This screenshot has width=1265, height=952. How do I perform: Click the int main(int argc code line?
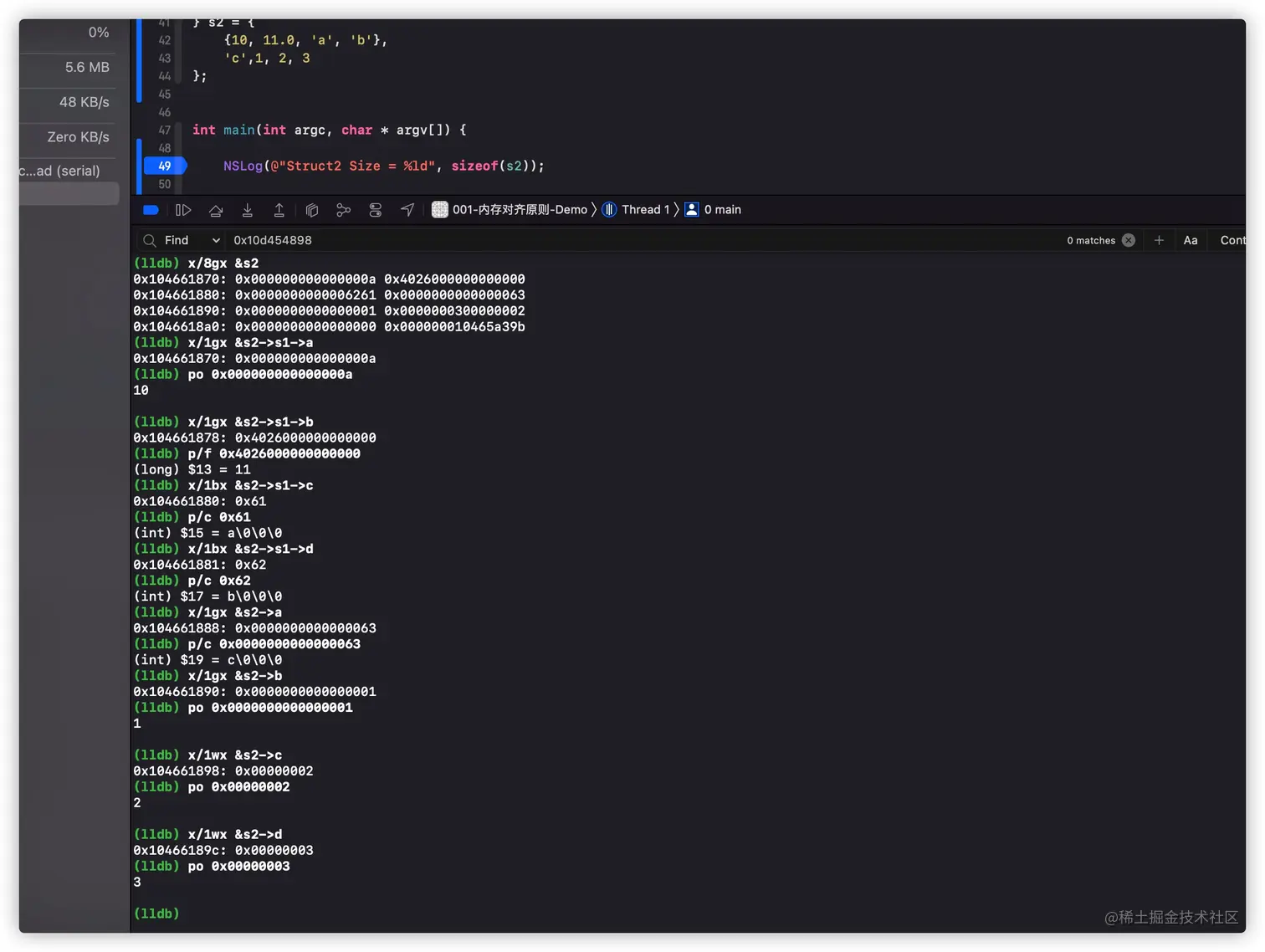point(330,131)
